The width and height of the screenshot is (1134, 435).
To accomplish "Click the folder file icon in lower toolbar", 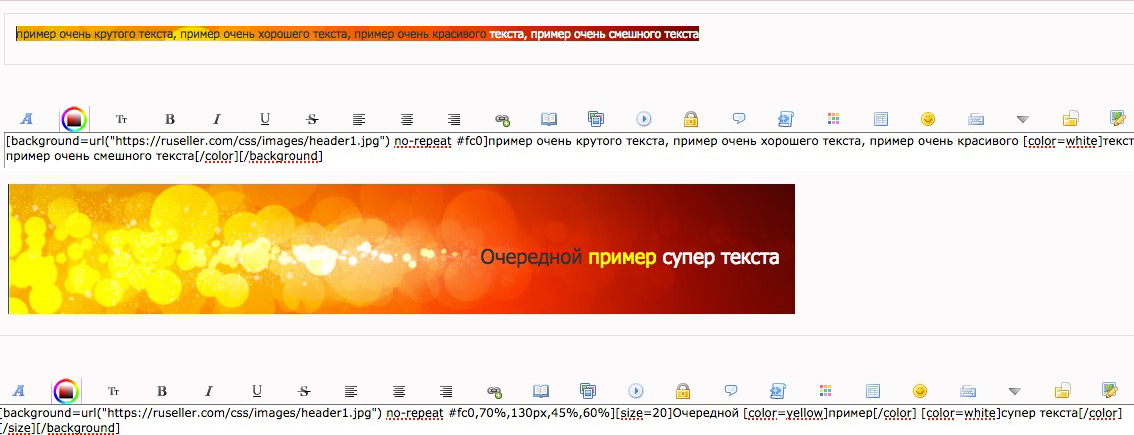I will [x=1062, y=391].
